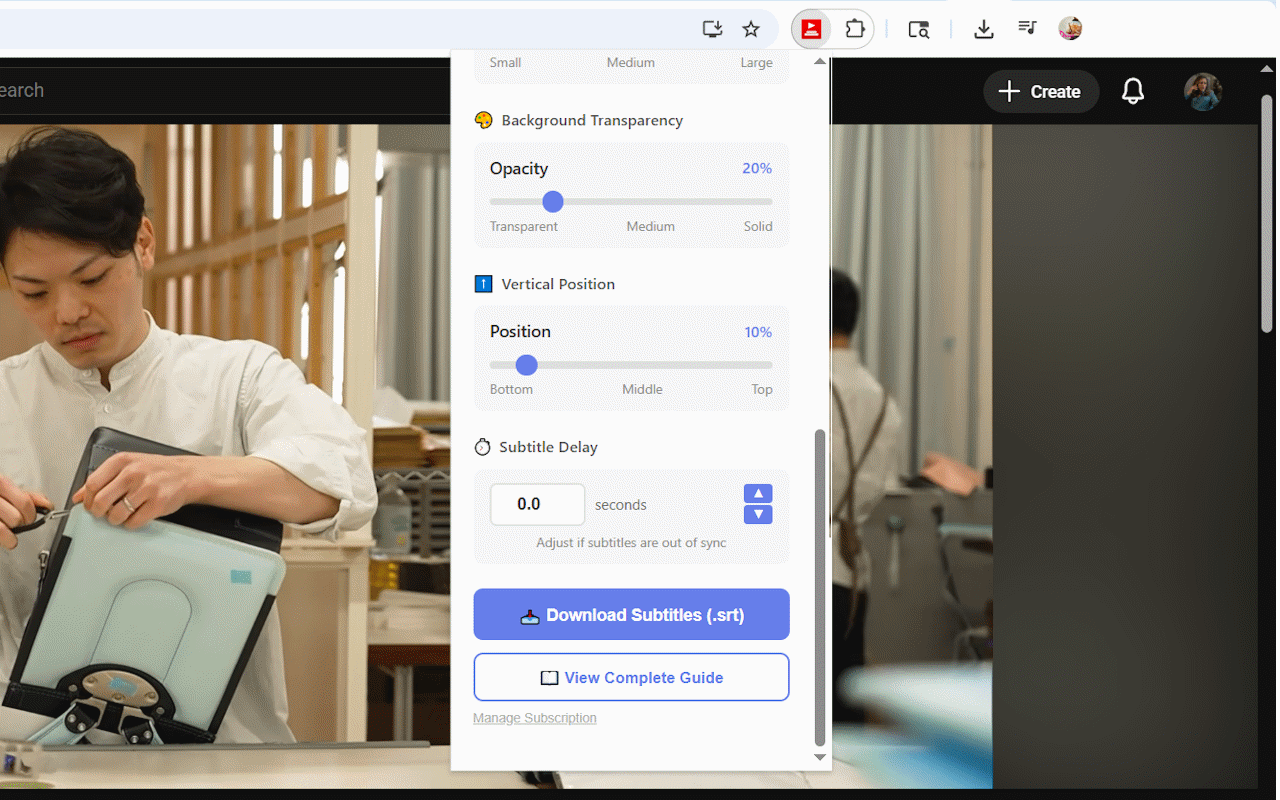The image size is (1280, 800).
Task: Open YouTube notifications bell
Action: pyautogui.click(x=1132, y=92)
